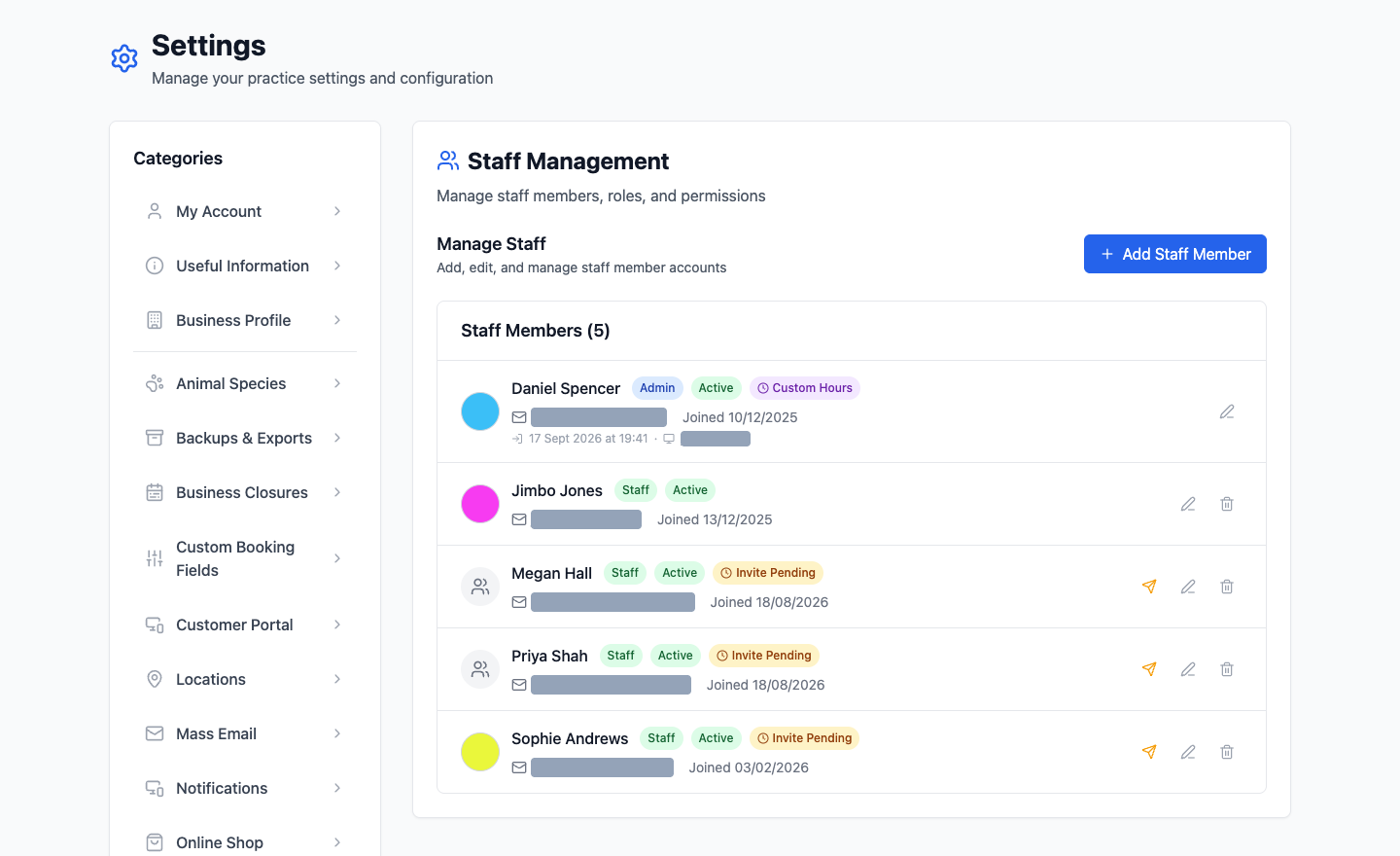This screenshot has height=856, width=1400.
Task: Click Daniel Spencer's blue avatar circle
Action: 480,411
